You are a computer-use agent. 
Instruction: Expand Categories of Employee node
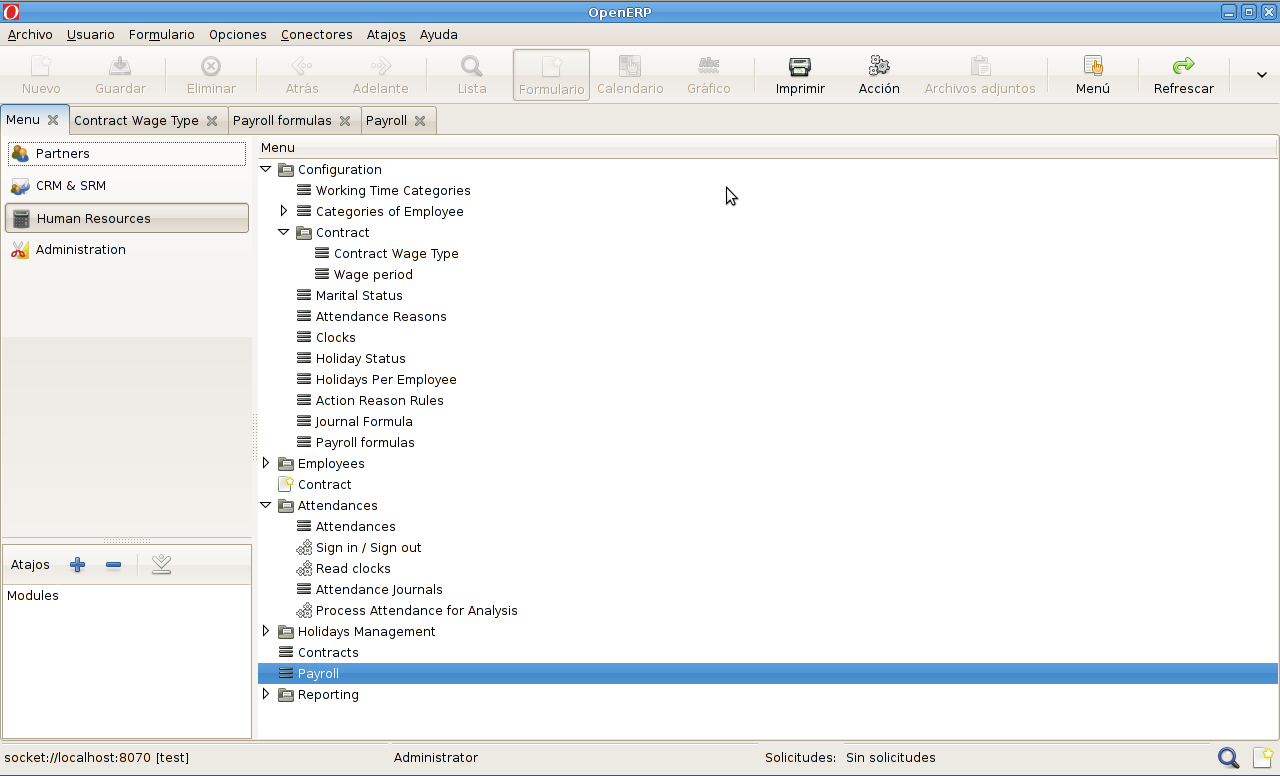(284, 211)
